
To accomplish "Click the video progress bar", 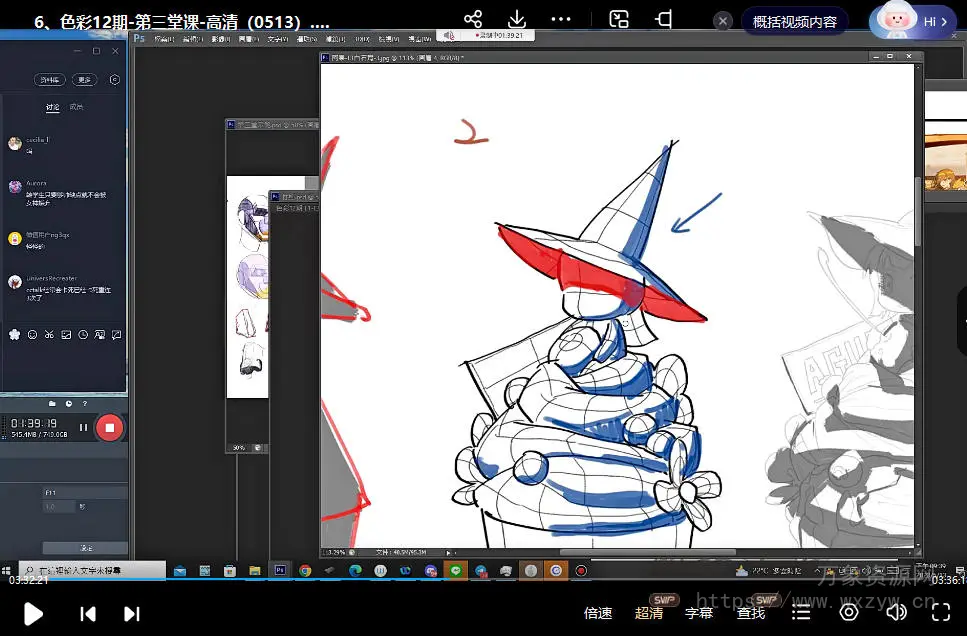I will (483, 578).
